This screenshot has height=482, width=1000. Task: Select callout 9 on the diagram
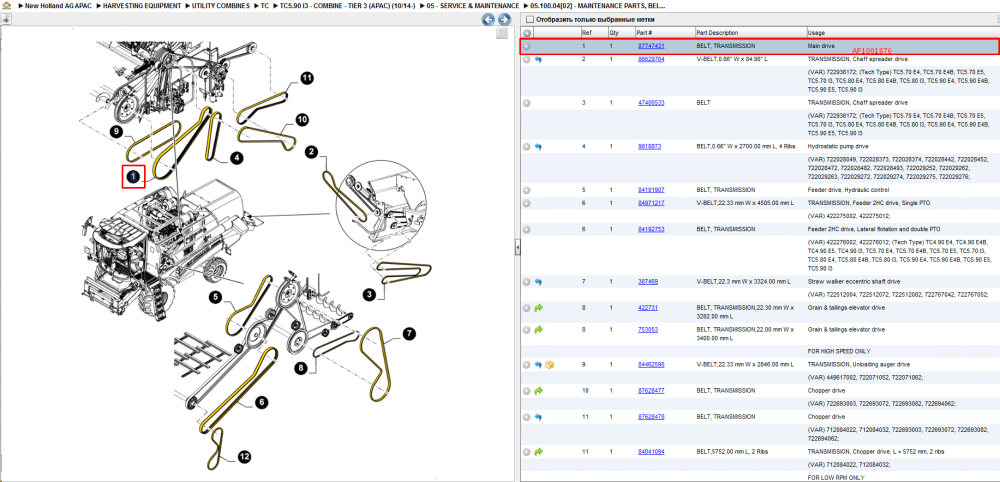[115, 131]
